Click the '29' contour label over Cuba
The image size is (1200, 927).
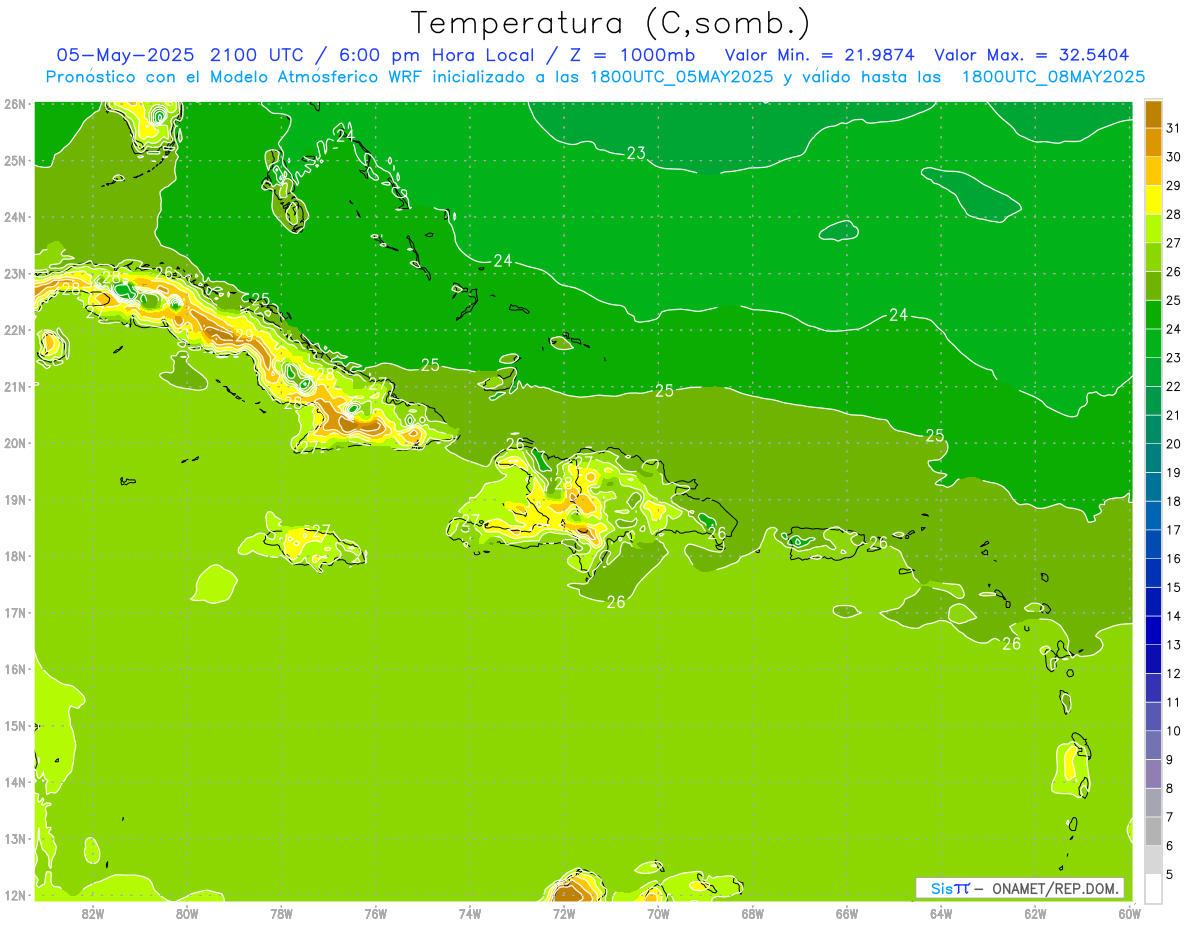point(245,337)
